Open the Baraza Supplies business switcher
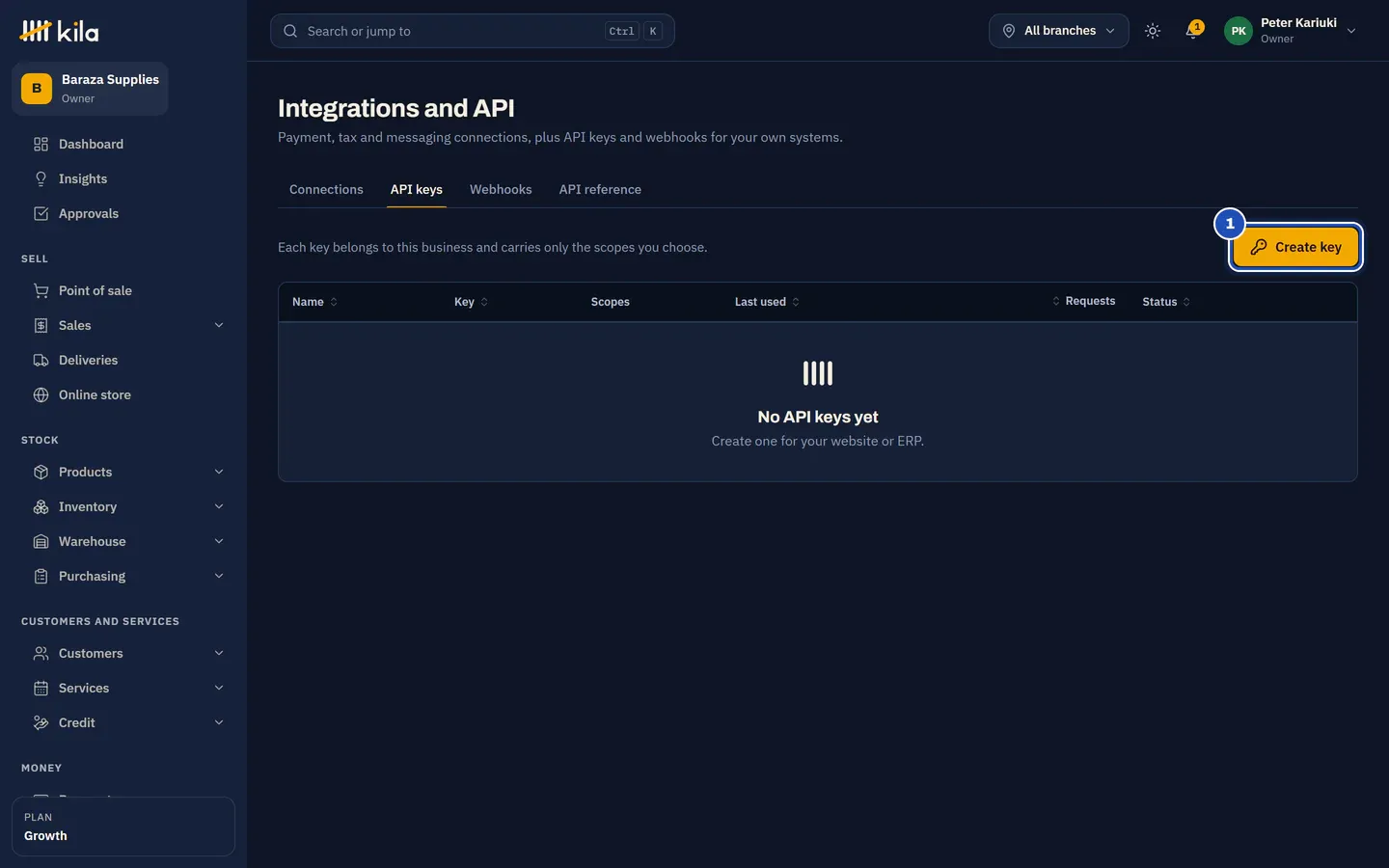This screenshot has width=1389, height=868. [90, 89]
